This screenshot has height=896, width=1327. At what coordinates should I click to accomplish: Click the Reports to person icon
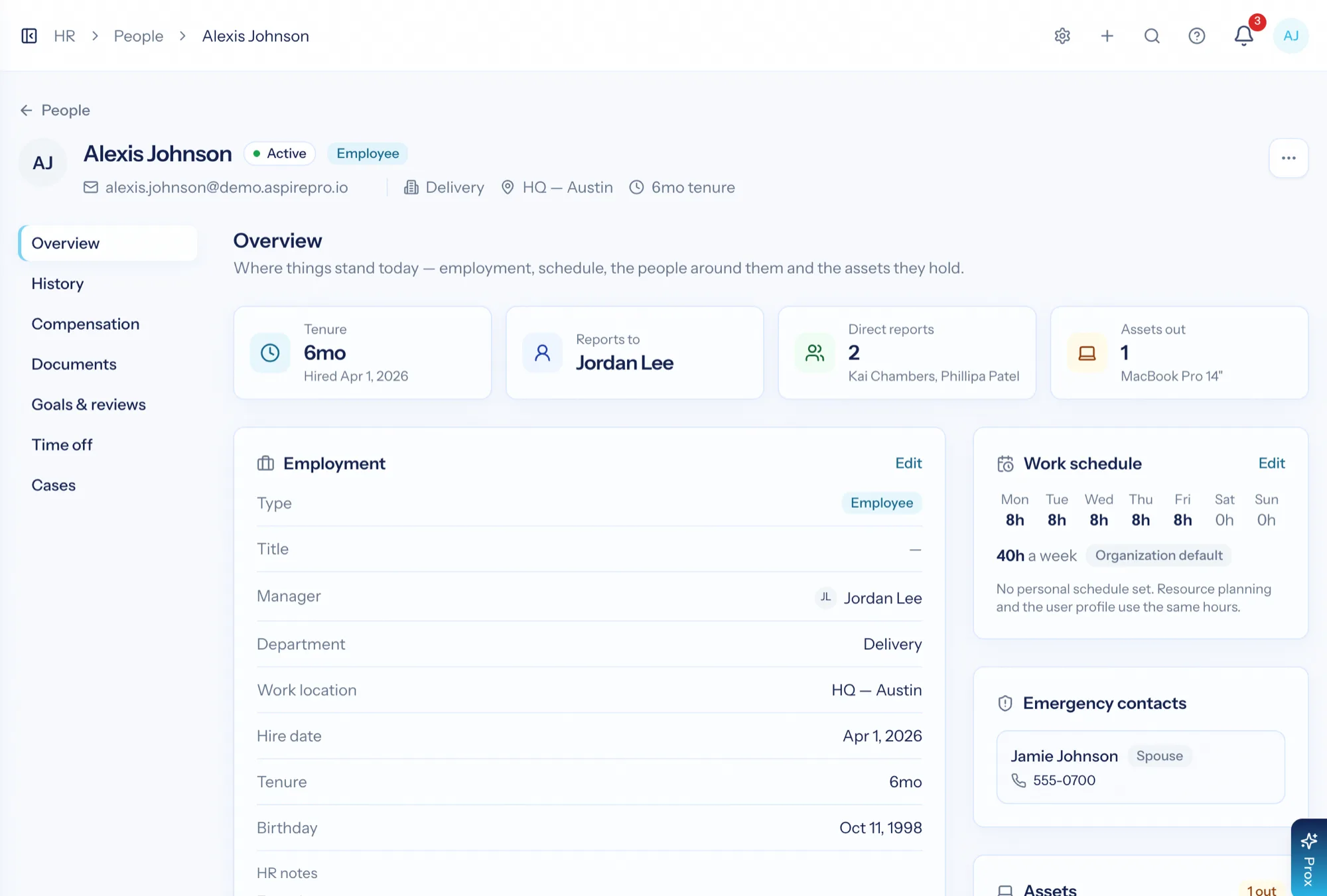pyautogui.click(x=542, y=353)
